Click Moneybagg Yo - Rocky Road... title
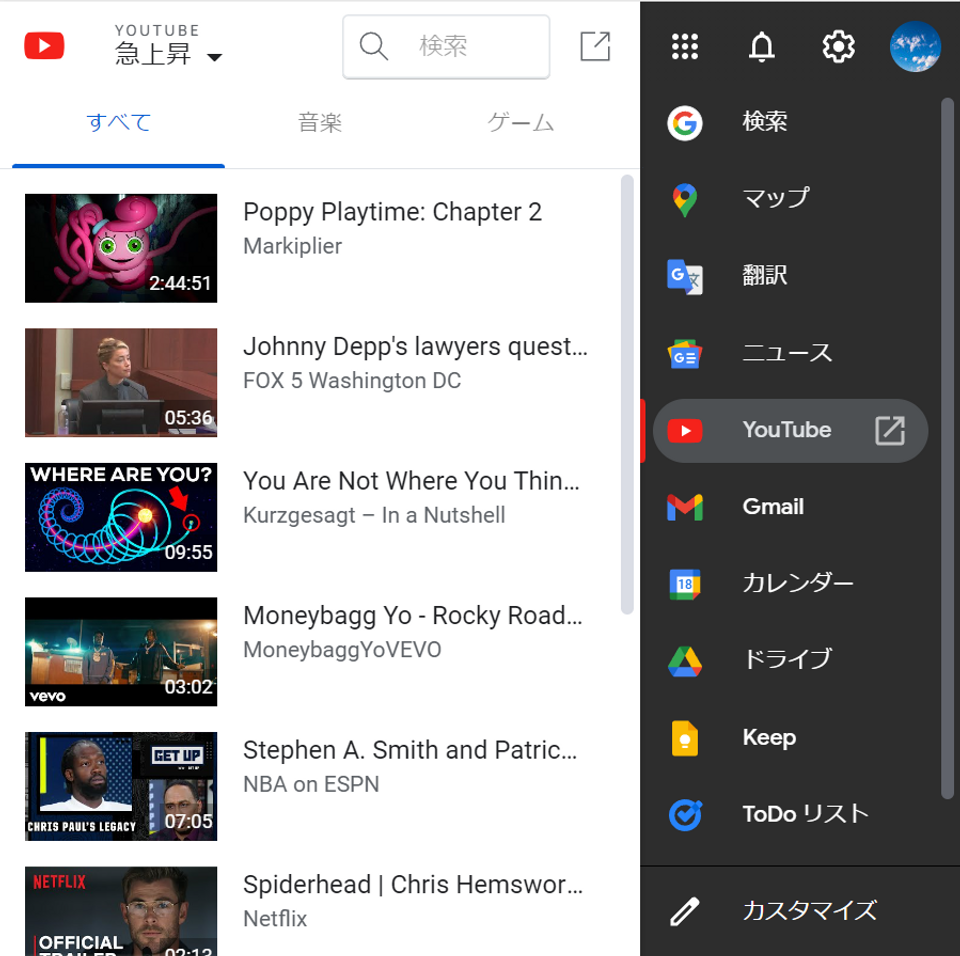The image size is (960, 956). (413, 616)
